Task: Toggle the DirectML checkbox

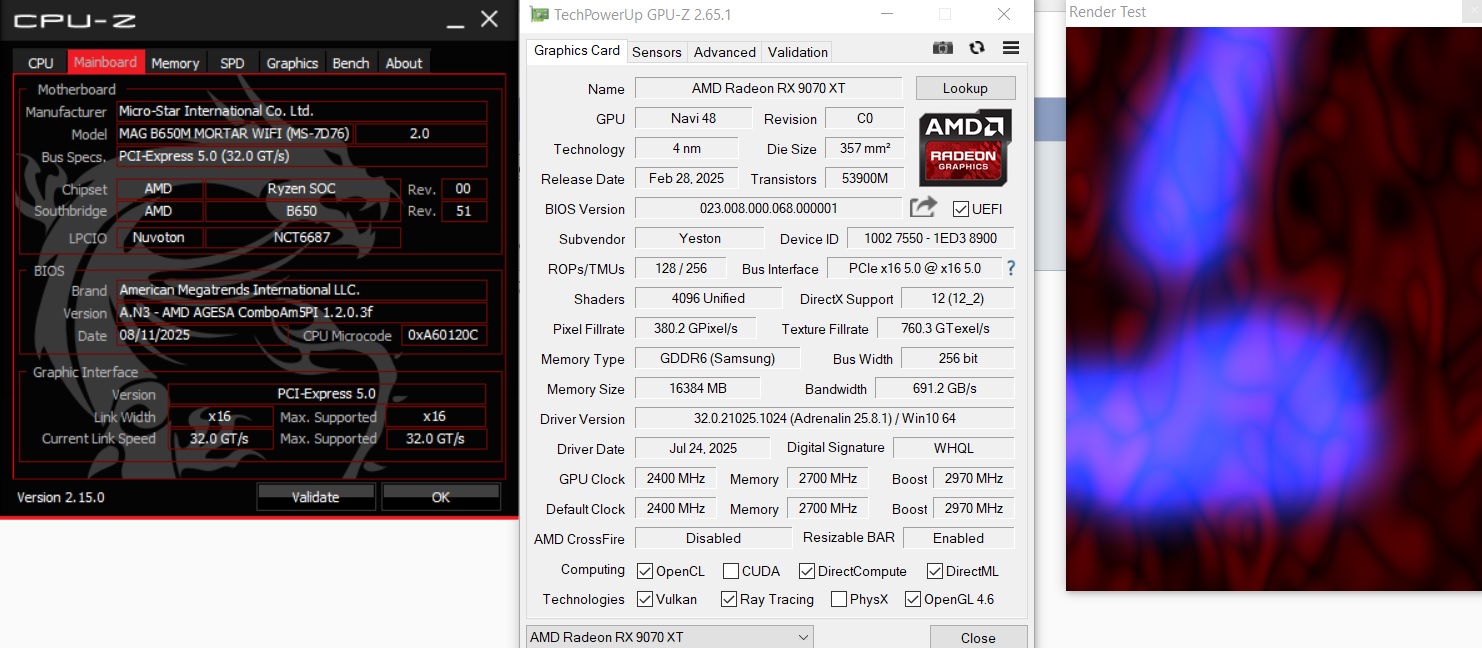Action: click(935, 571)
